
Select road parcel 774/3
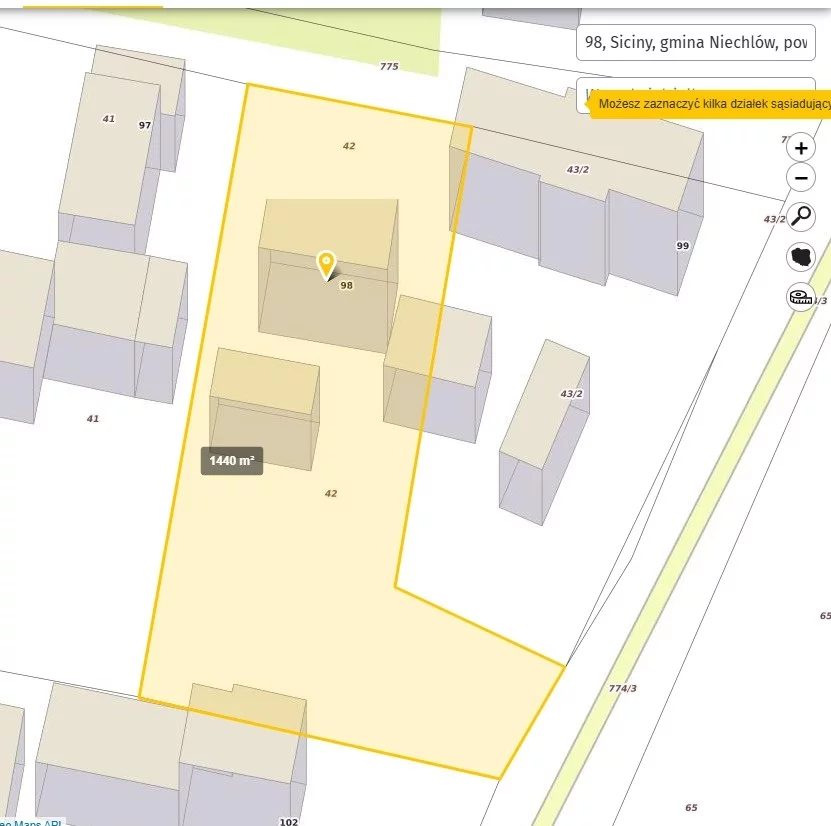(x=622, y=688)
